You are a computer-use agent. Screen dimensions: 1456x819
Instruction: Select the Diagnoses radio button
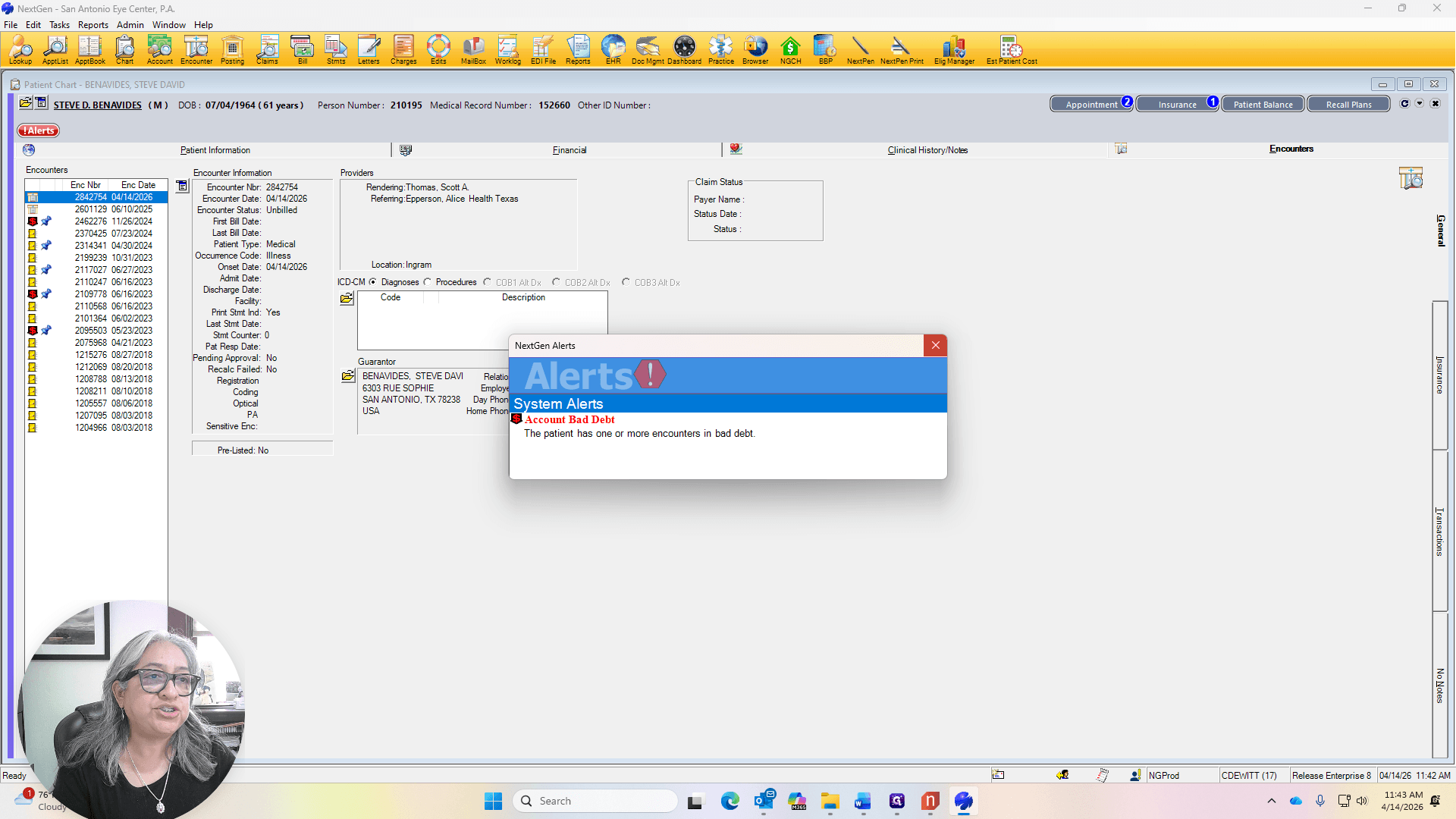pyautogui.click(x=373, y=282)
